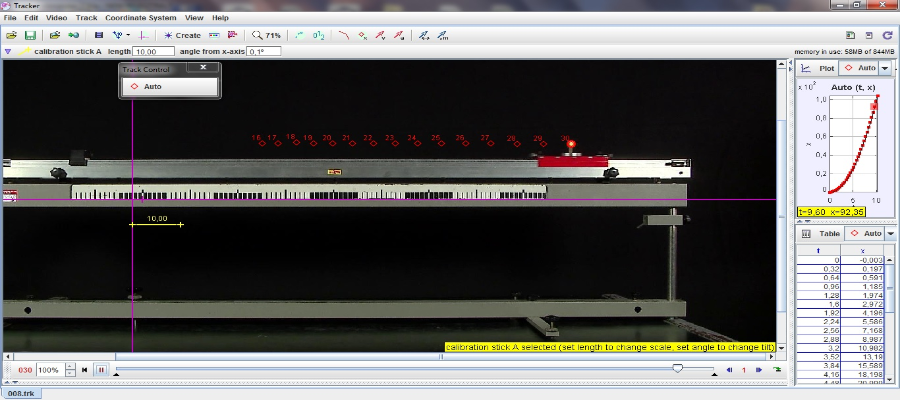Click the red frame counter 030
The image size is (900, 400).
pyautogui.click(x=25, y=370)
